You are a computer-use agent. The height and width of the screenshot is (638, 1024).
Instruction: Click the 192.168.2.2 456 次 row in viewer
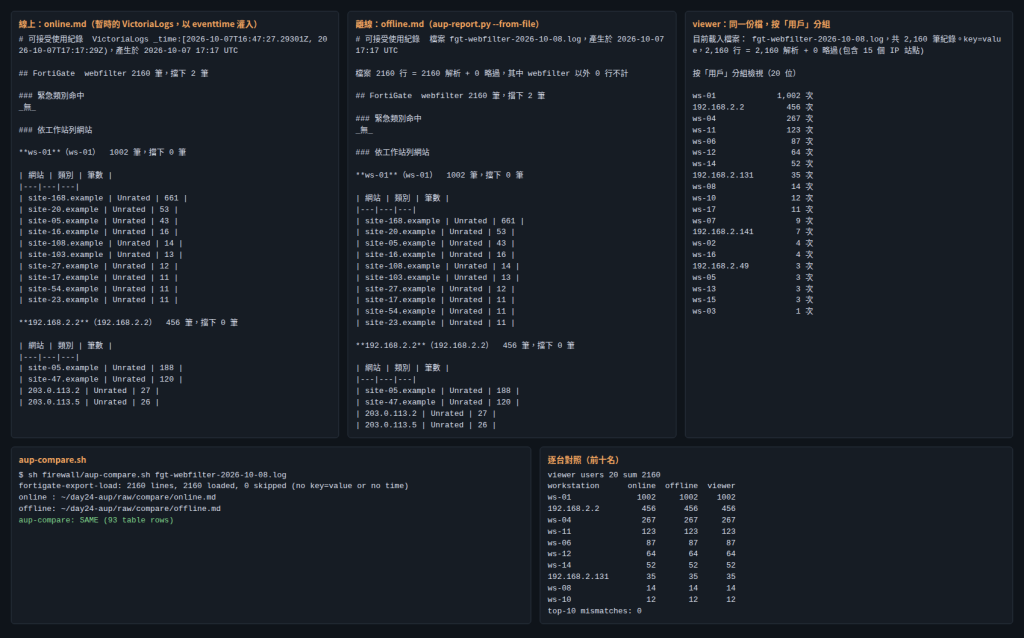(x=752, y=107)
